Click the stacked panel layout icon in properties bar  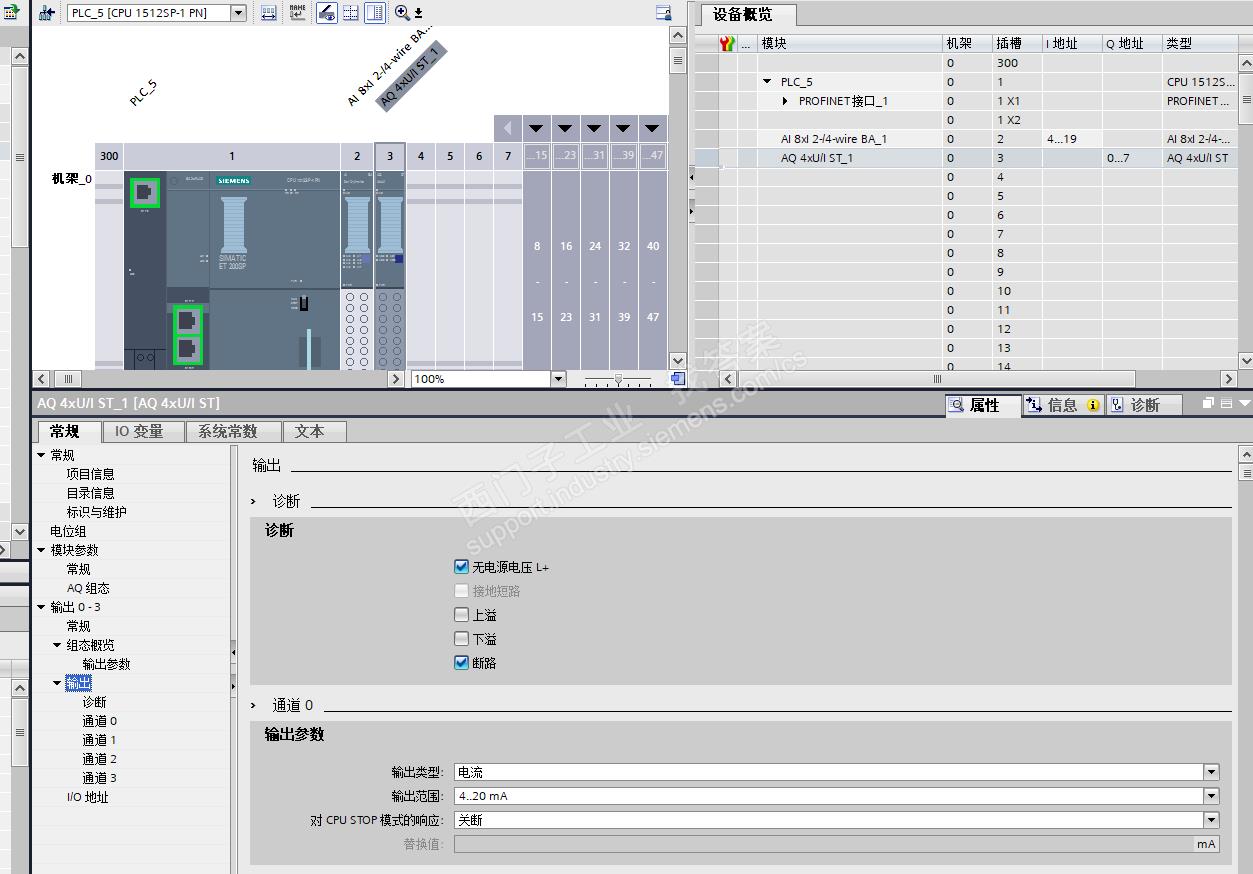(1226, 403)
